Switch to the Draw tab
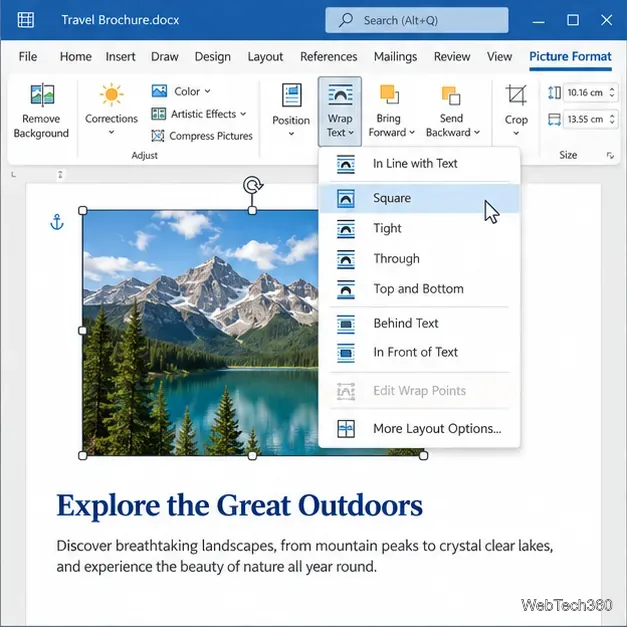This screenshot has width=627, height=627. click(165, 56)
